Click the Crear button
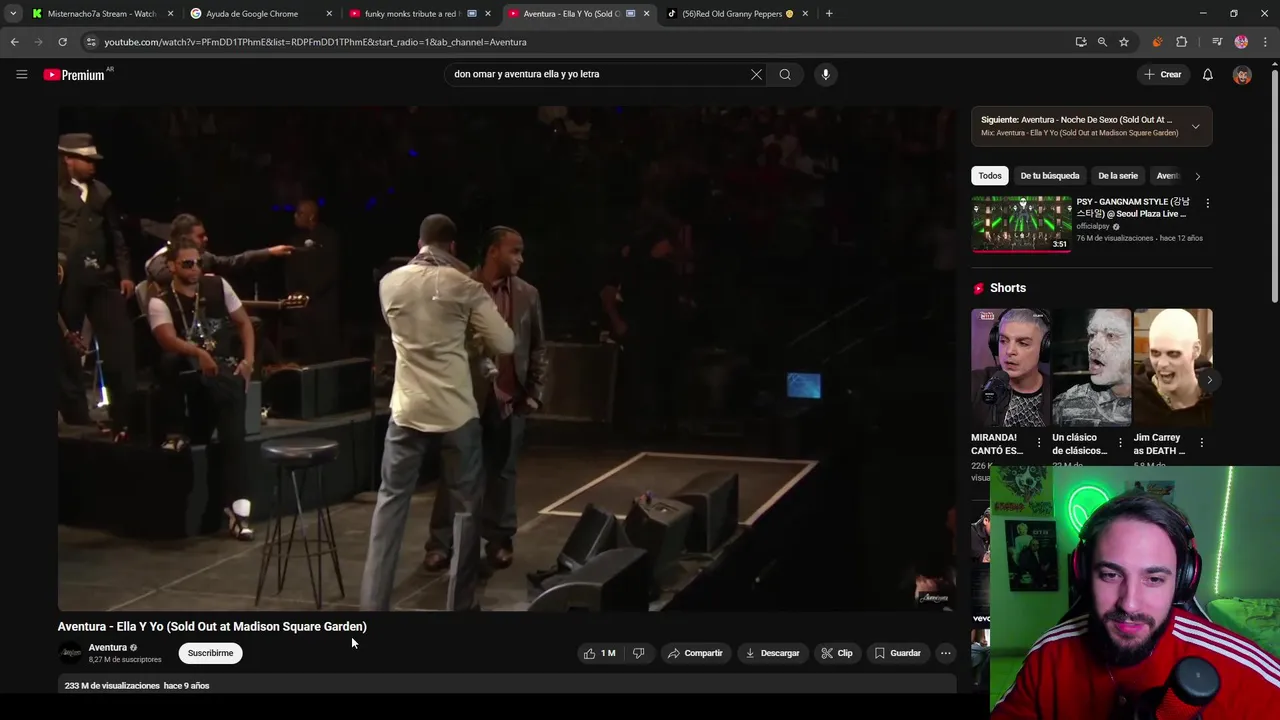Image resolution: width=1280 pixels, height=720 pixels. pos(1163,74)
